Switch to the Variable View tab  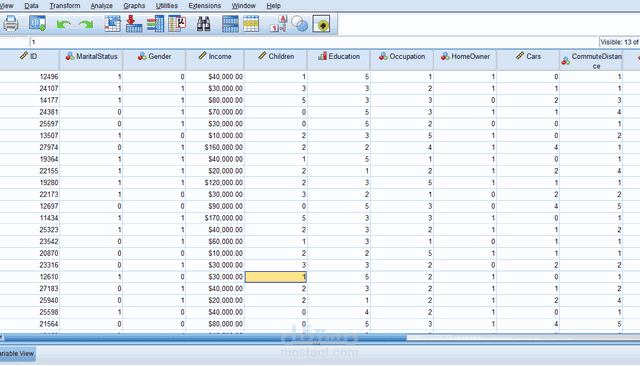coord(17,353)
